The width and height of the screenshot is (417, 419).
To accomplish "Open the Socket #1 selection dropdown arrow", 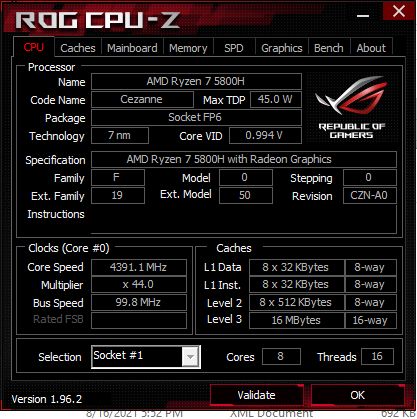I will (x=190, y=357).
